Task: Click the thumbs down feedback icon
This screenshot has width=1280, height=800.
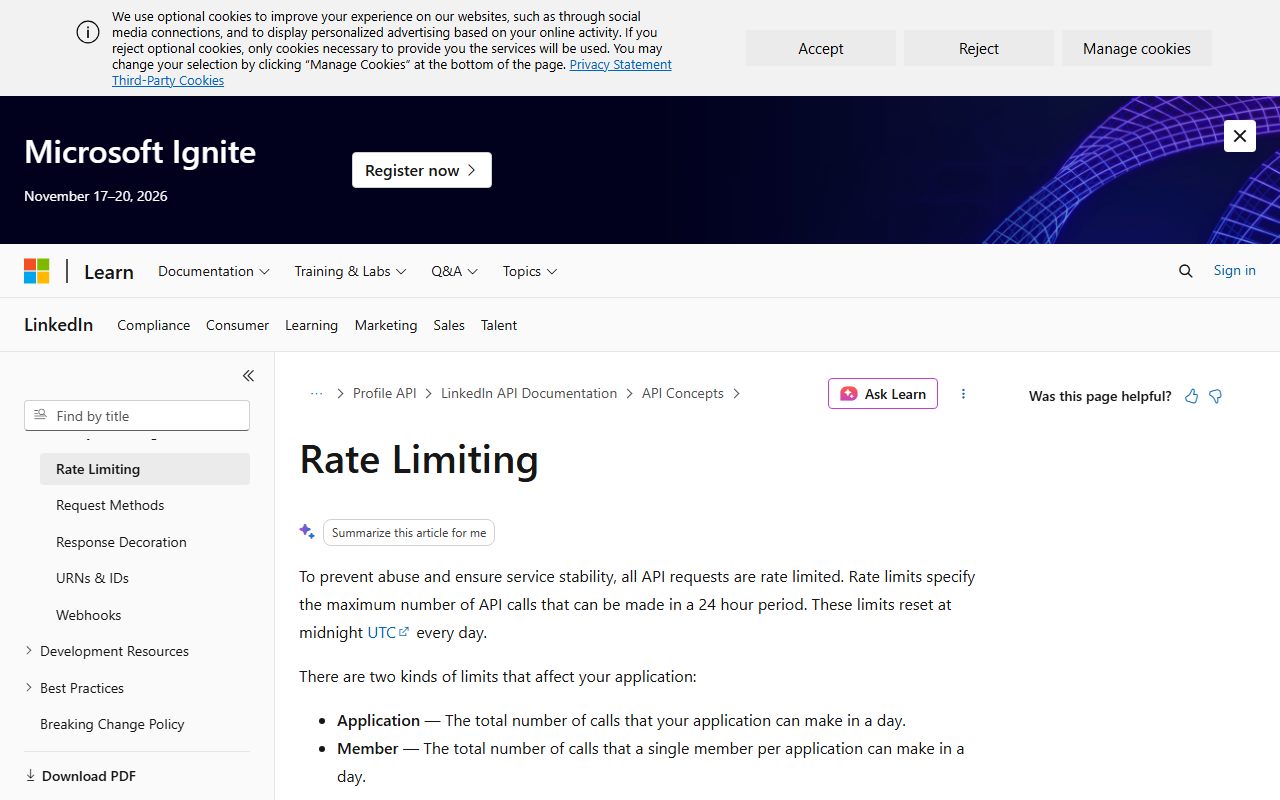Action: pos(1216,396)
